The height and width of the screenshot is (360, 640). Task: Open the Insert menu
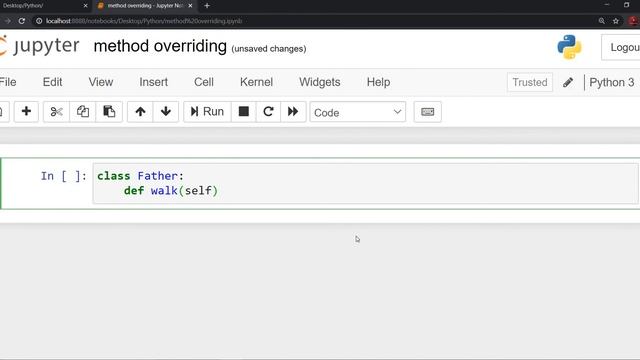(x=153, y=82)
